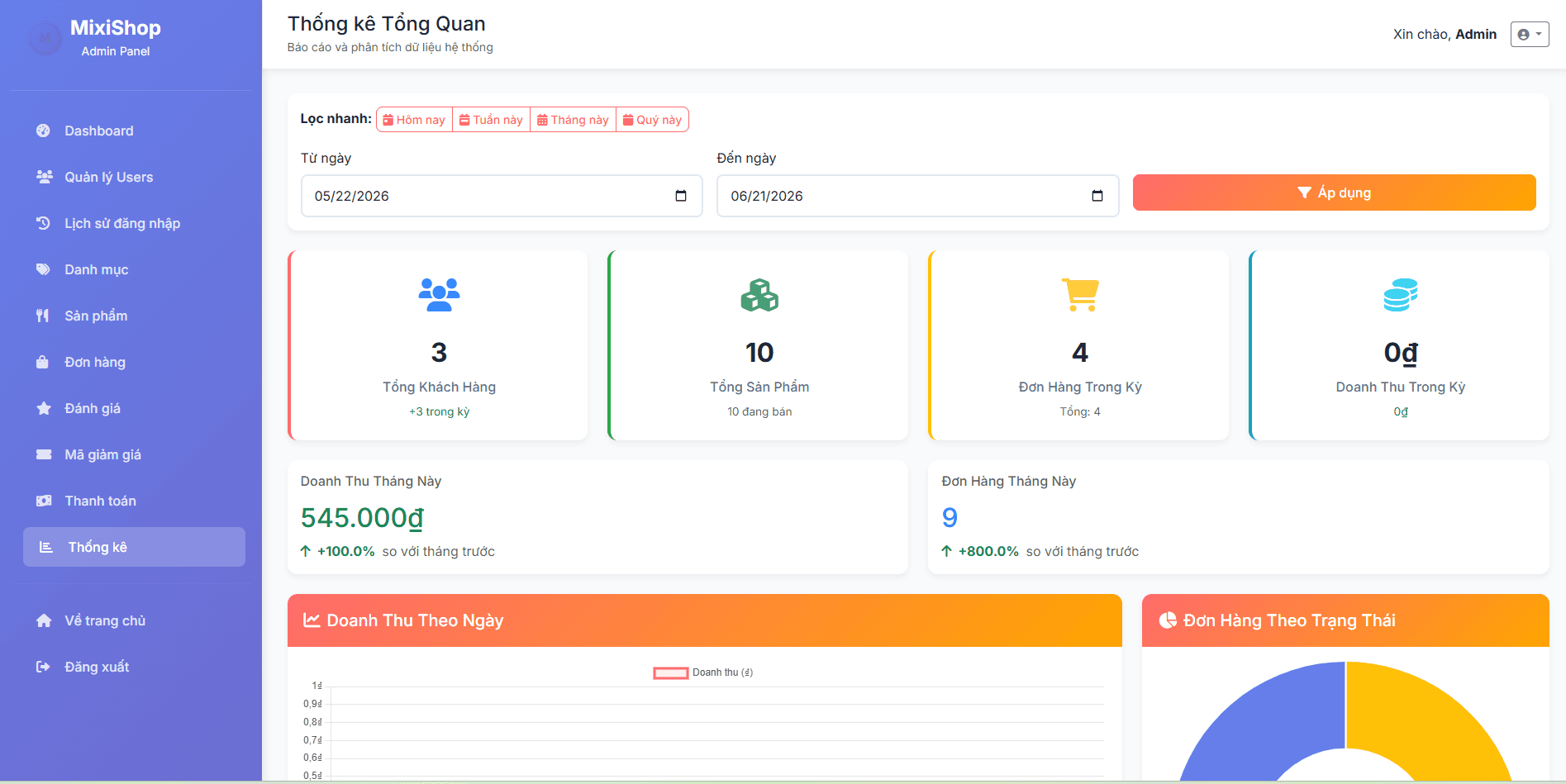
Task: Click the Dashboard gauge icon in sidebar
Action: click(x=44, y=131)
